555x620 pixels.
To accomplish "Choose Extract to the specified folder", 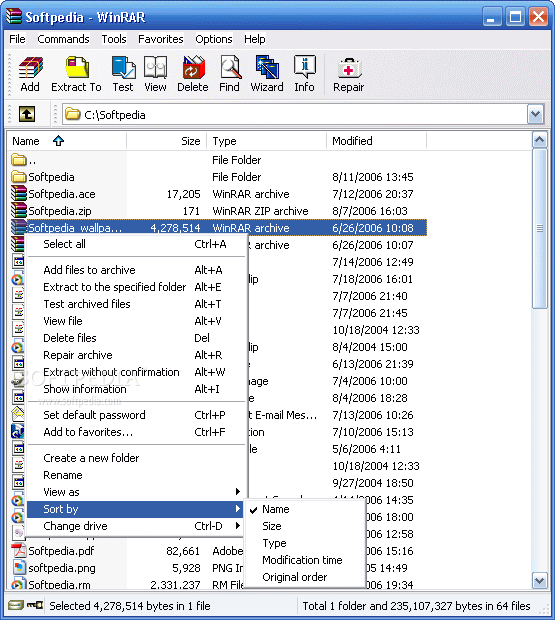I will (x=136, y=287).
